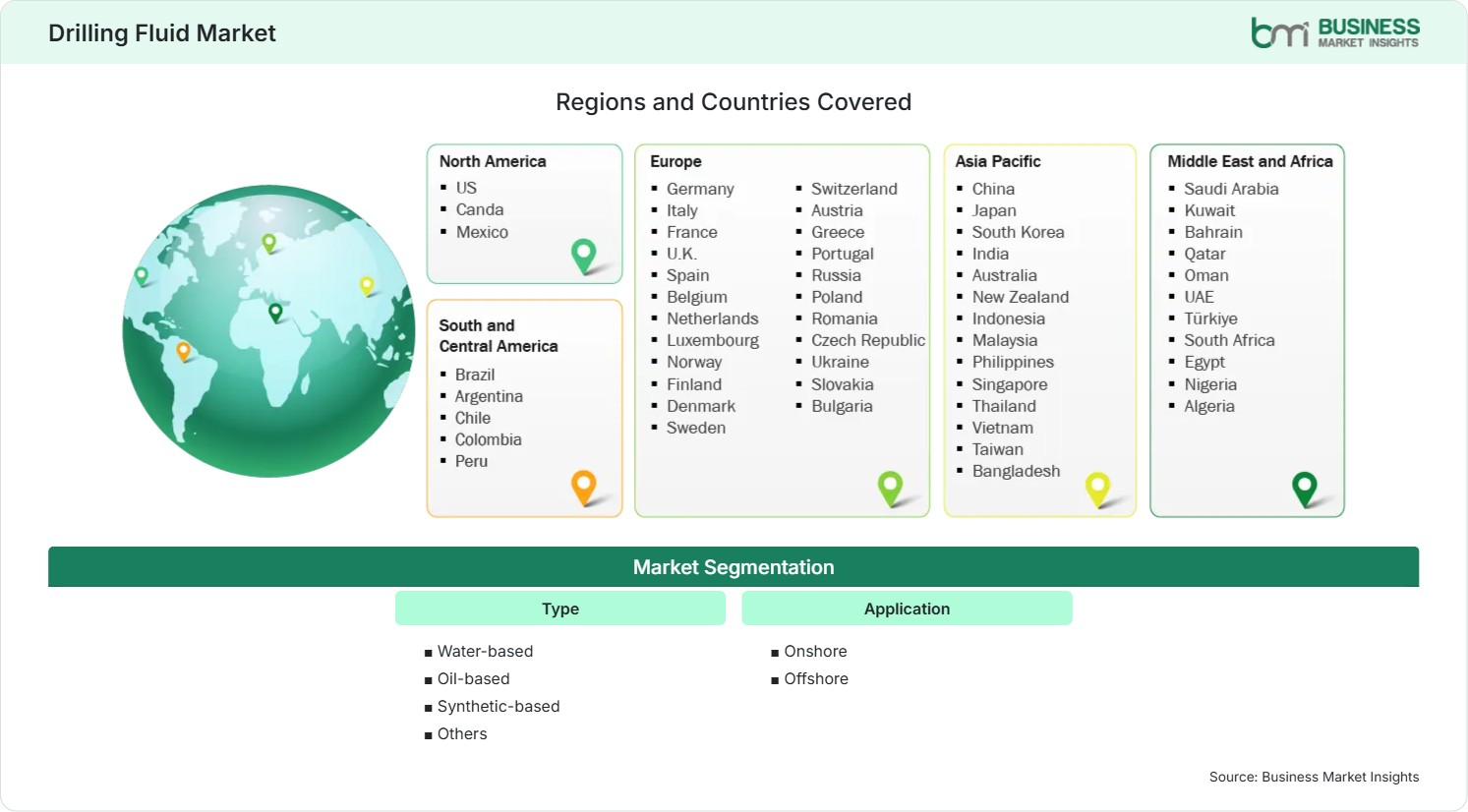The width and height of the screenshot is (1468, 812).
Task: Select 'Algeria' in the list
Action: click(1209, 406)
